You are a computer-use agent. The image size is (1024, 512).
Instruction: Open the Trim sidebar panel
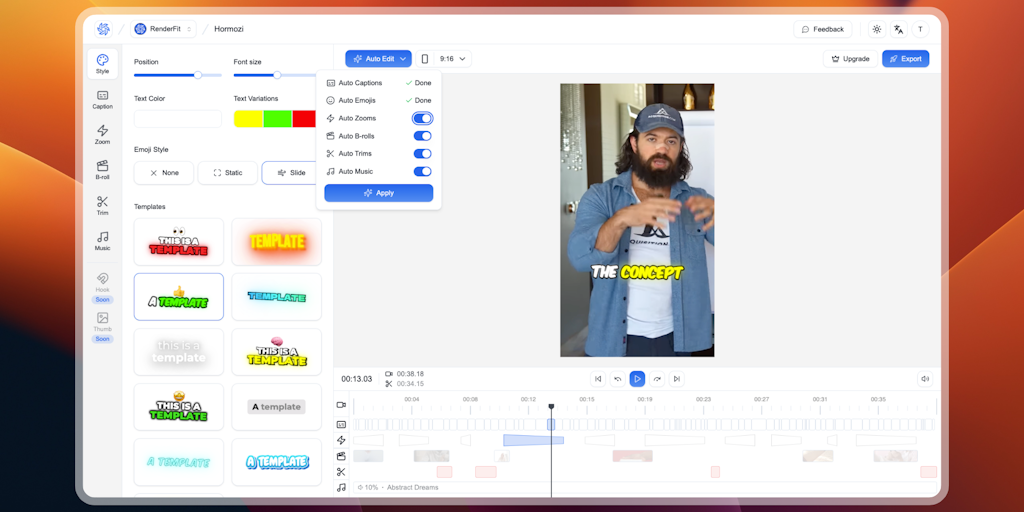pos(103,205)
